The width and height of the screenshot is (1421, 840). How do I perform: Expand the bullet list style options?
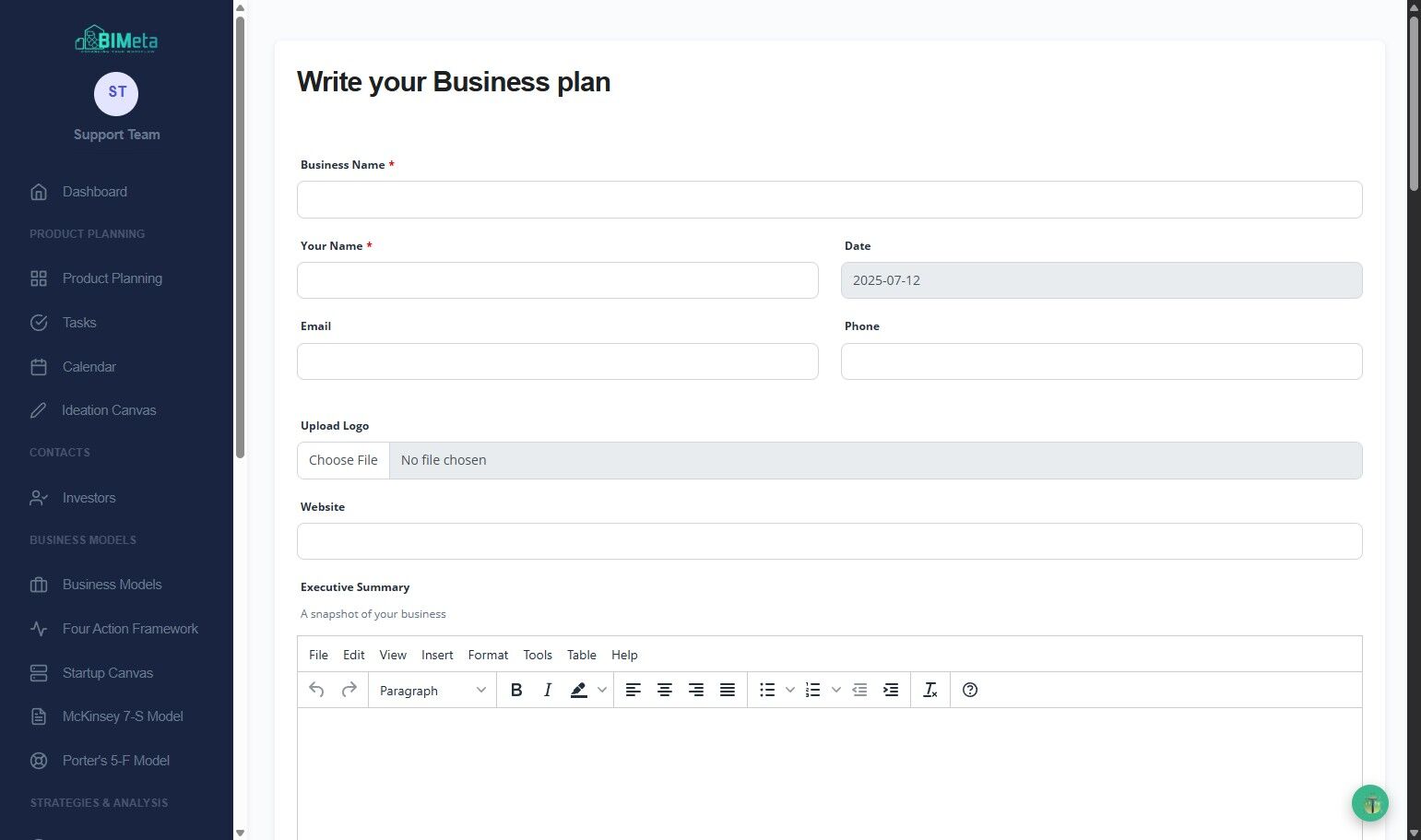[790, 690]
